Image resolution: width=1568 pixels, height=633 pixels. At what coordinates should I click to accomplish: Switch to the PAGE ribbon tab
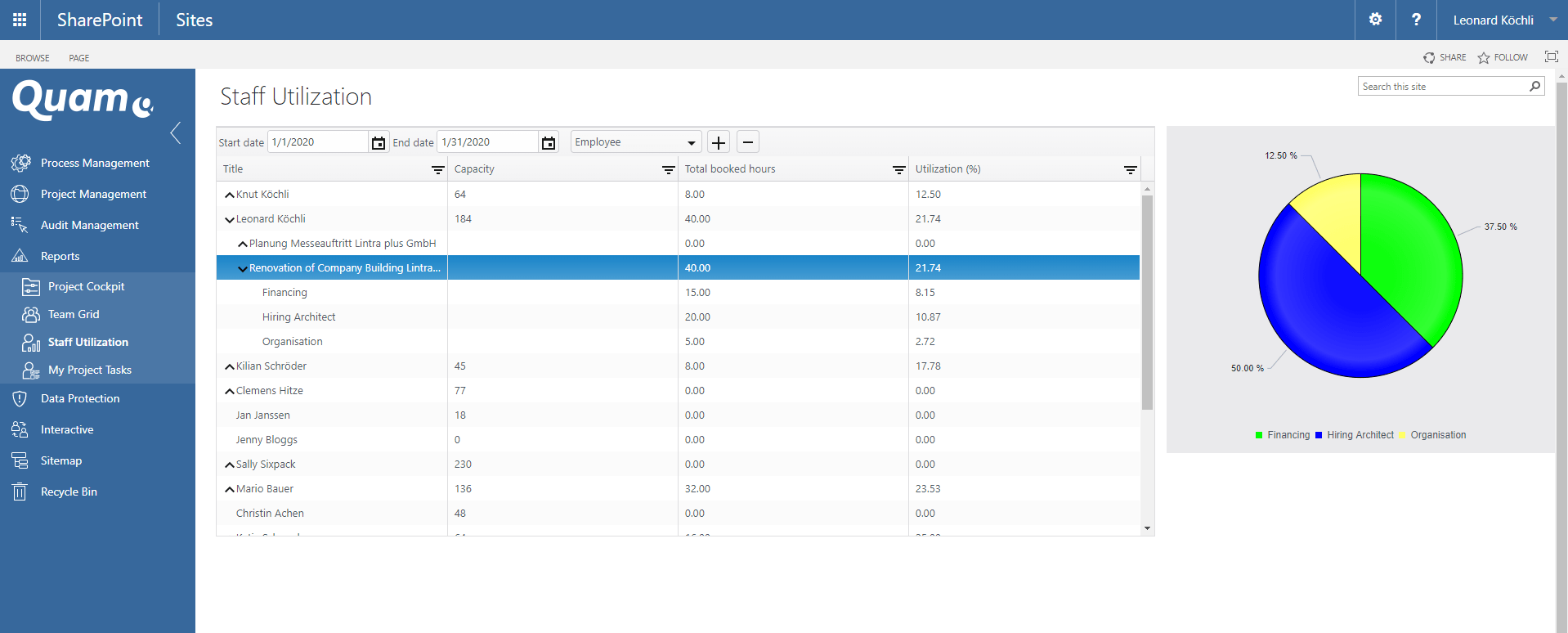coord(79,58)
